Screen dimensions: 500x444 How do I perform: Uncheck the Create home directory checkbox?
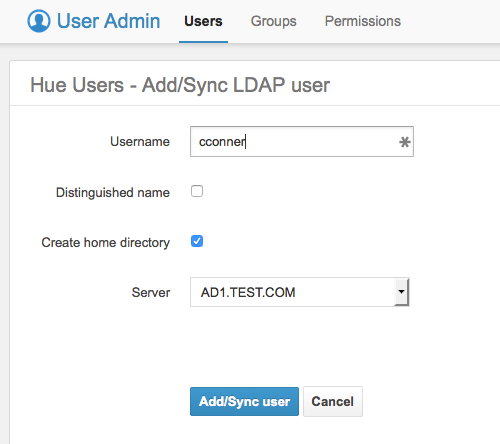click(197, 241)
